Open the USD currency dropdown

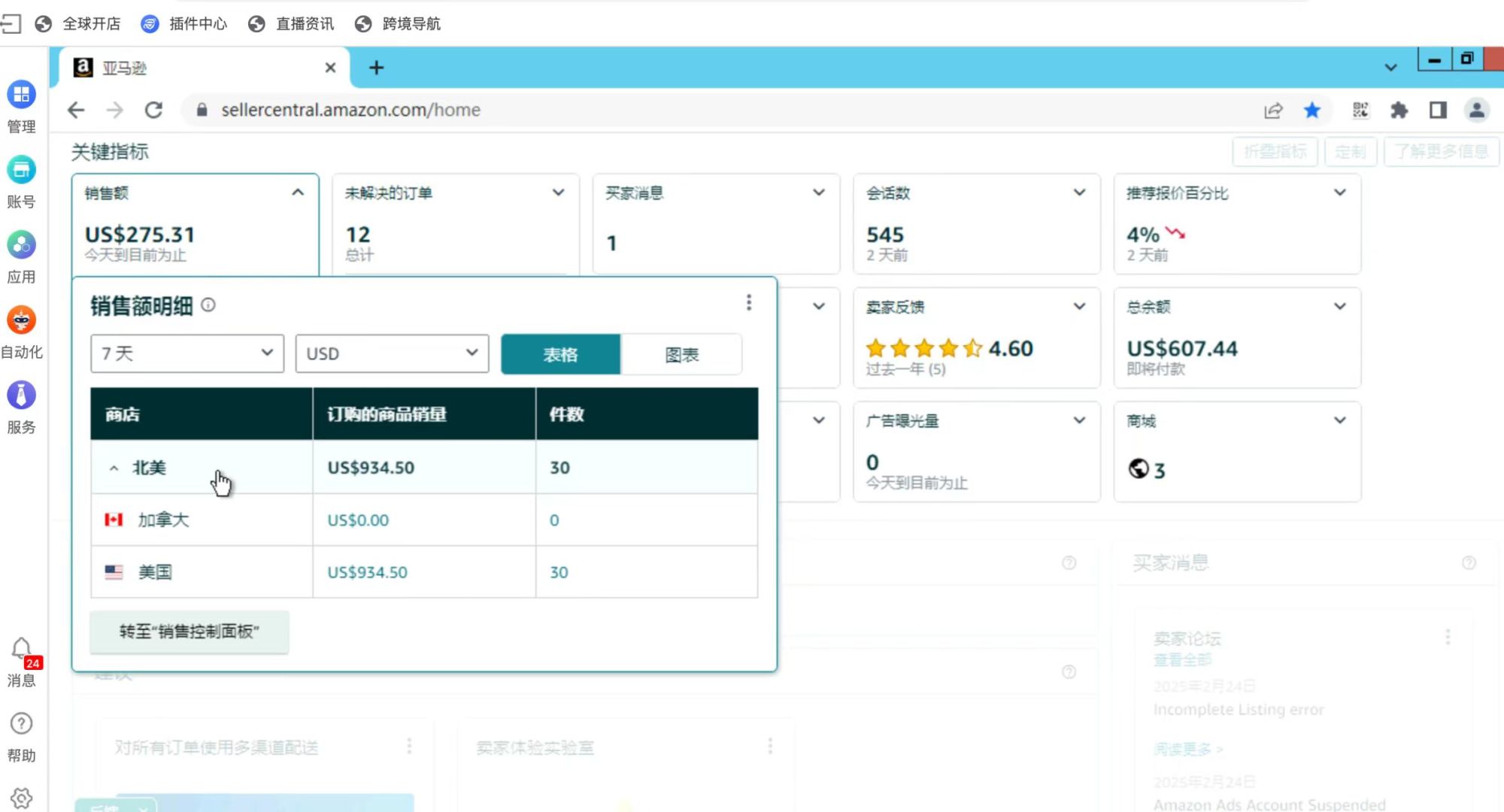[x=392, y=353]
